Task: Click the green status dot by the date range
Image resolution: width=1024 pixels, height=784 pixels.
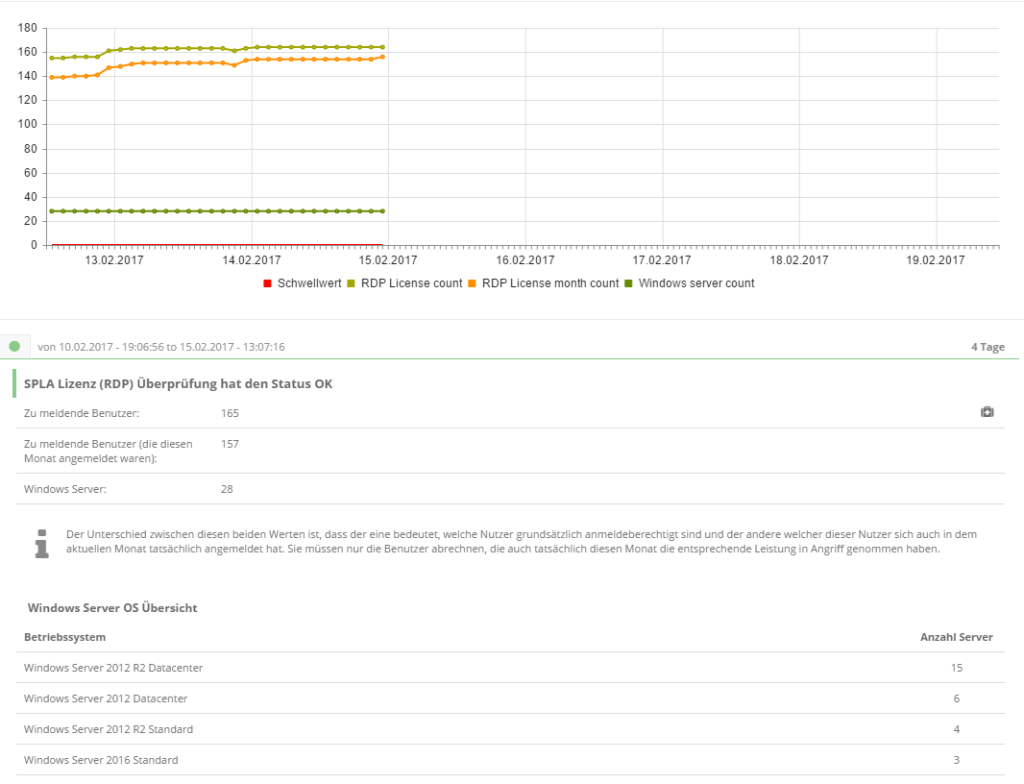Action: pyautogui.click(x=14, y=346)
